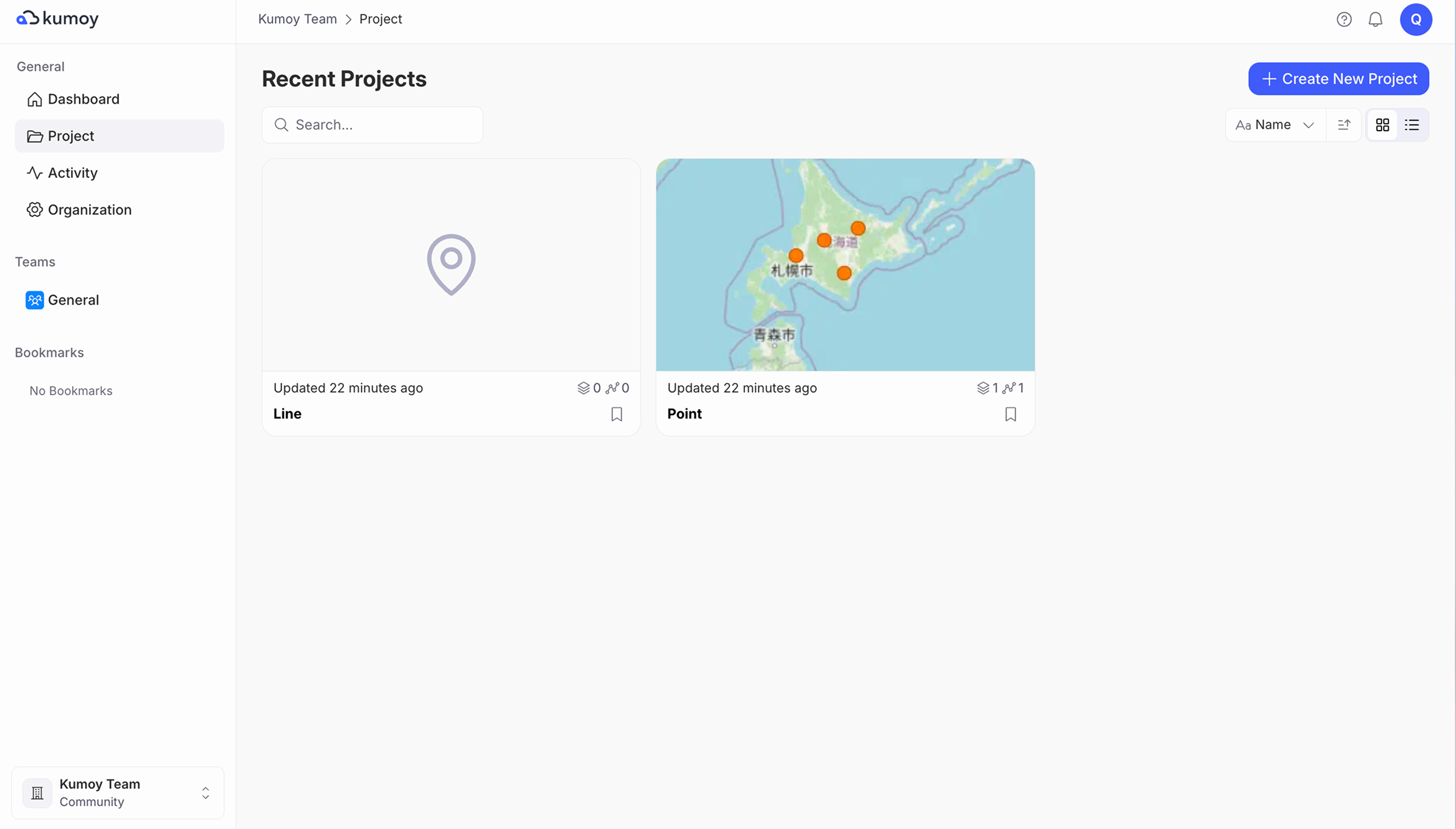Open the Dashboard from the sidebar
Image resolution: width=1456 pixels, height=829 pixels.
tap(83, 99)
